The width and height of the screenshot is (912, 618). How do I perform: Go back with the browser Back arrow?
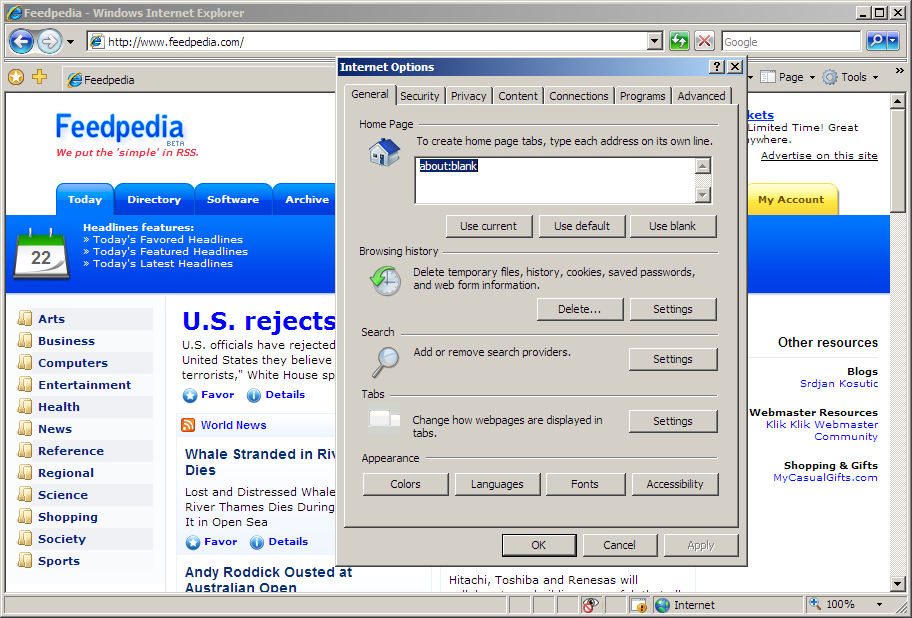pos(22,41)
